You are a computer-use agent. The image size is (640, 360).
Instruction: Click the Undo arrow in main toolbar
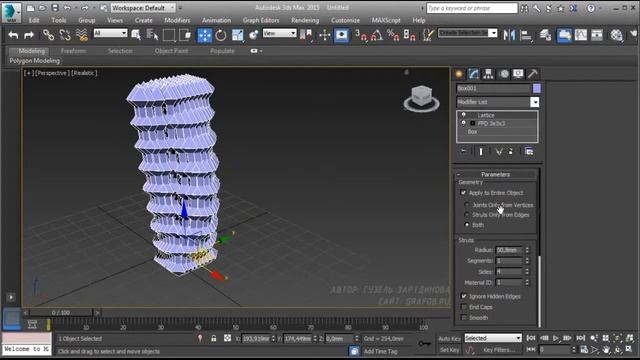coord(13,35)
